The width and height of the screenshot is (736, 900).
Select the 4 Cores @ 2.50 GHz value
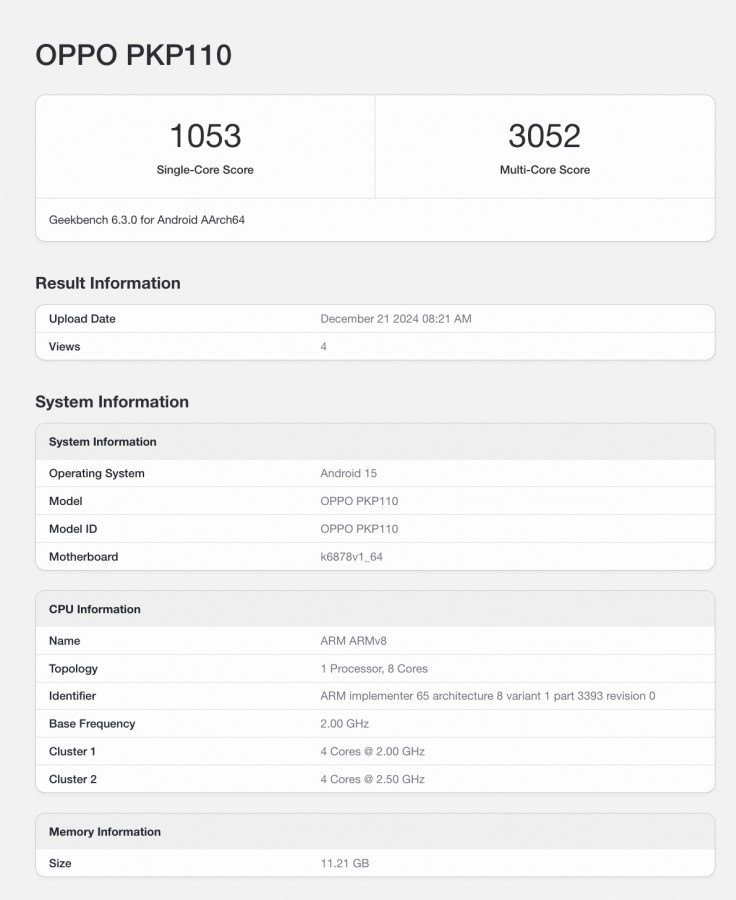click(x=373, y=779)
